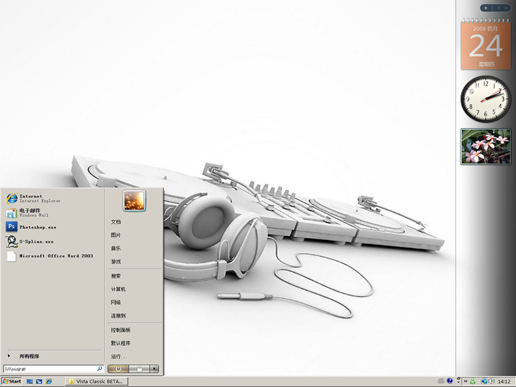Click the volume speaker tray icon
The width and height of the screenshot is (516, 387).
point(491,381)
